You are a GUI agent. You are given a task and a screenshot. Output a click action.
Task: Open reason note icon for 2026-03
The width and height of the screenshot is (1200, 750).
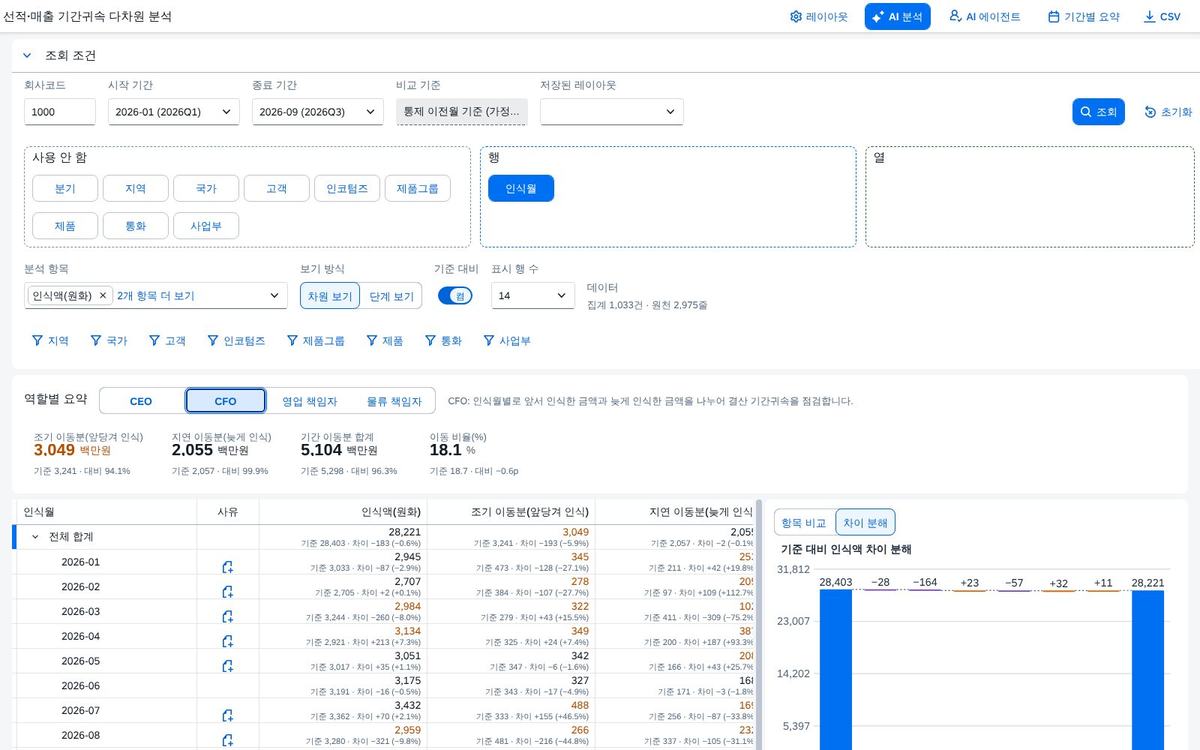coord(228,617)
